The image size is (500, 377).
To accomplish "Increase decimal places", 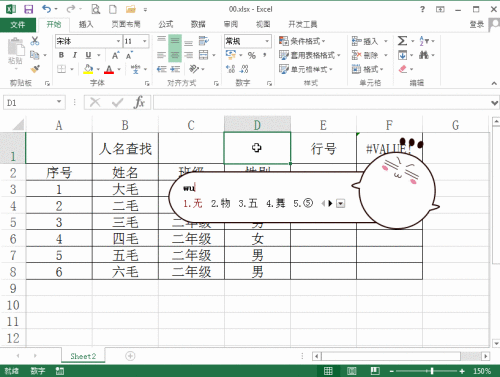I will coord(231,69).
